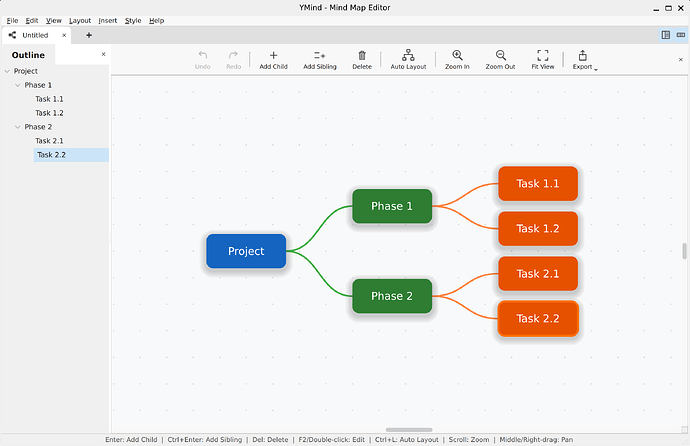Delete the selected node with trash icon
This screenshot has height=446, width=690.
click(362, 60)
